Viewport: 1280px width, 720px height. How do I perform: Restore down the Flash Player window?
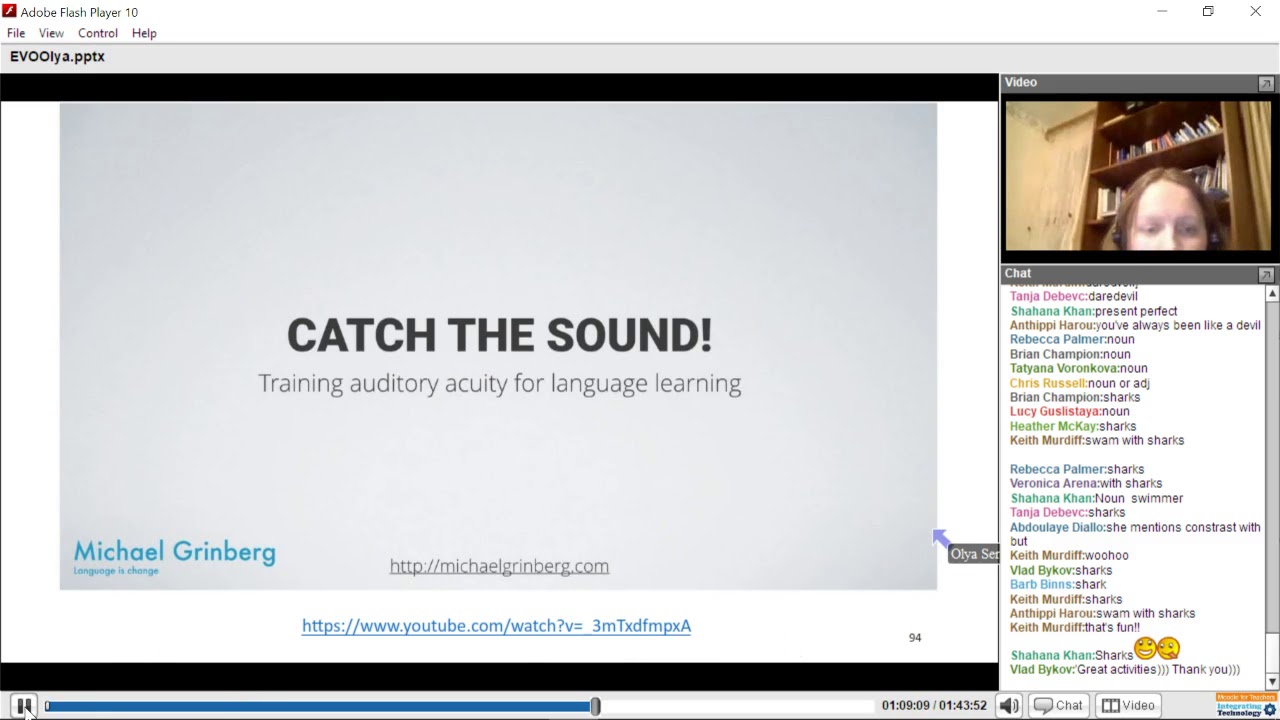[1208, 12]
